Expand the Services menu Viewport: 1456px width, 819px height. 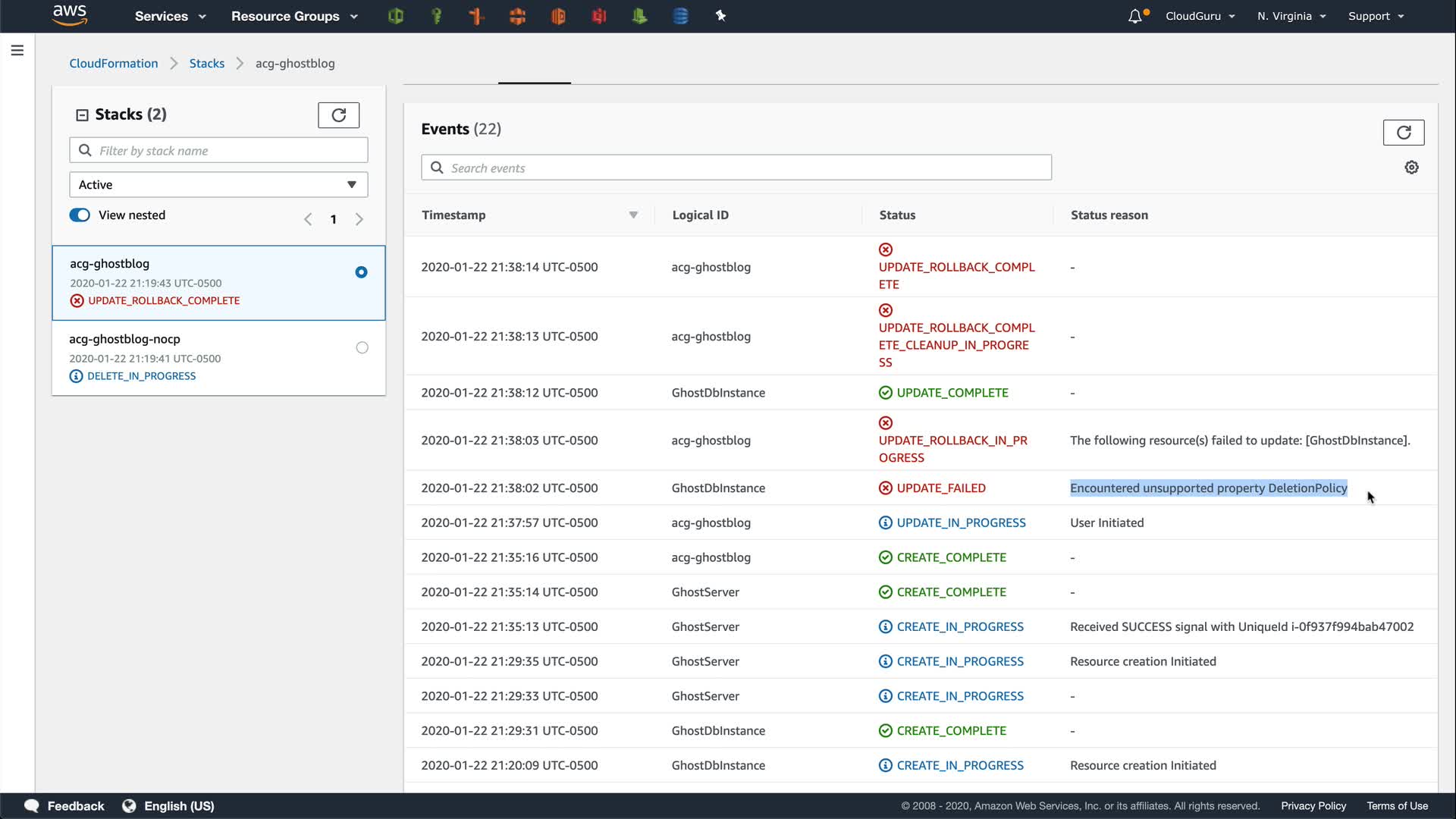(170, 16)
